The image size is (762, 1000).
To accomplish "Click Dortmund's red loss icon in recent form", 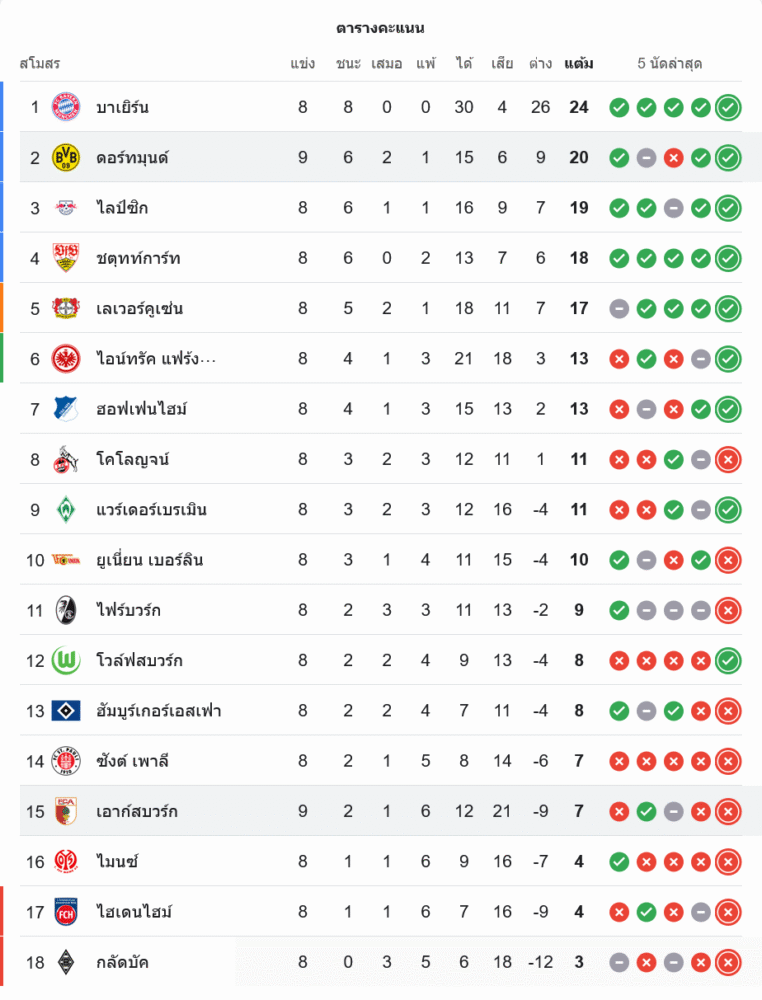I will coord(674,157).
